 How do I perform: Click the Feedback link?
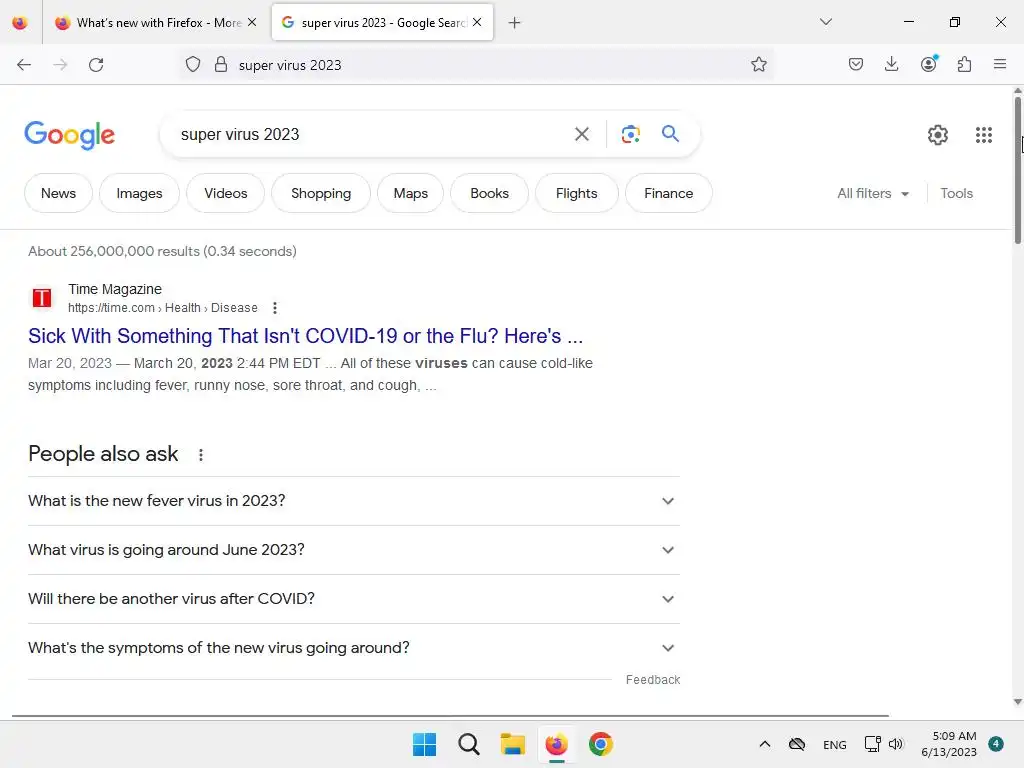[652, 680]
